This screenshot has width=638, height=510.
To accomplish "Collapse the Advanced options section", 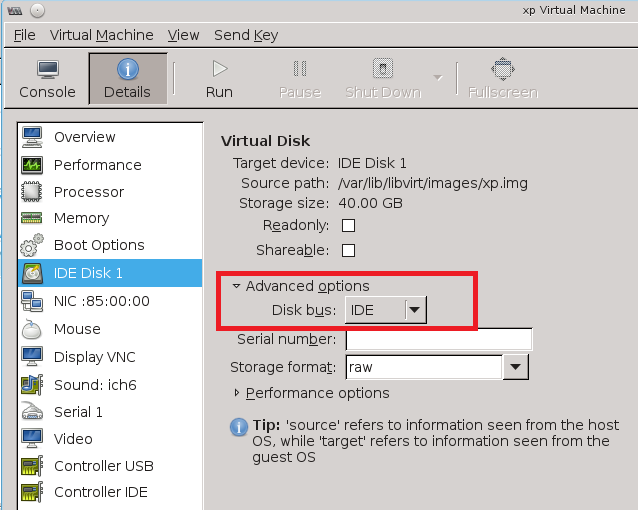I will [x=237, y=286].
